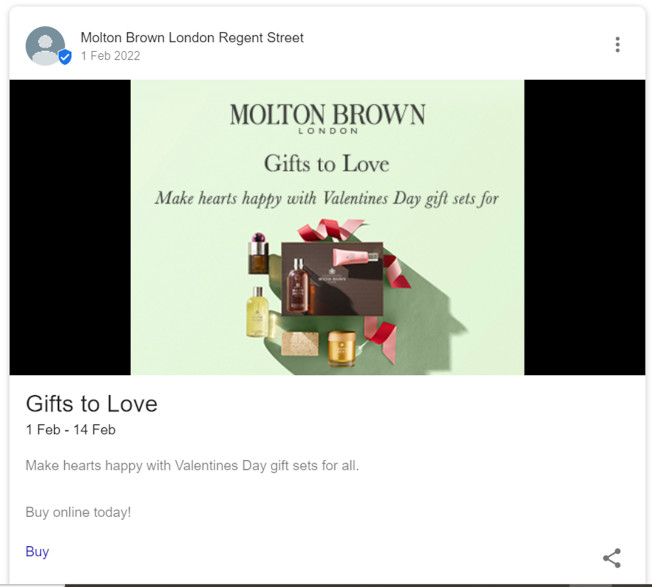
Task: Click the Valentines Day gift sets description
Action: pyautogui.click(x=192, y=465)
